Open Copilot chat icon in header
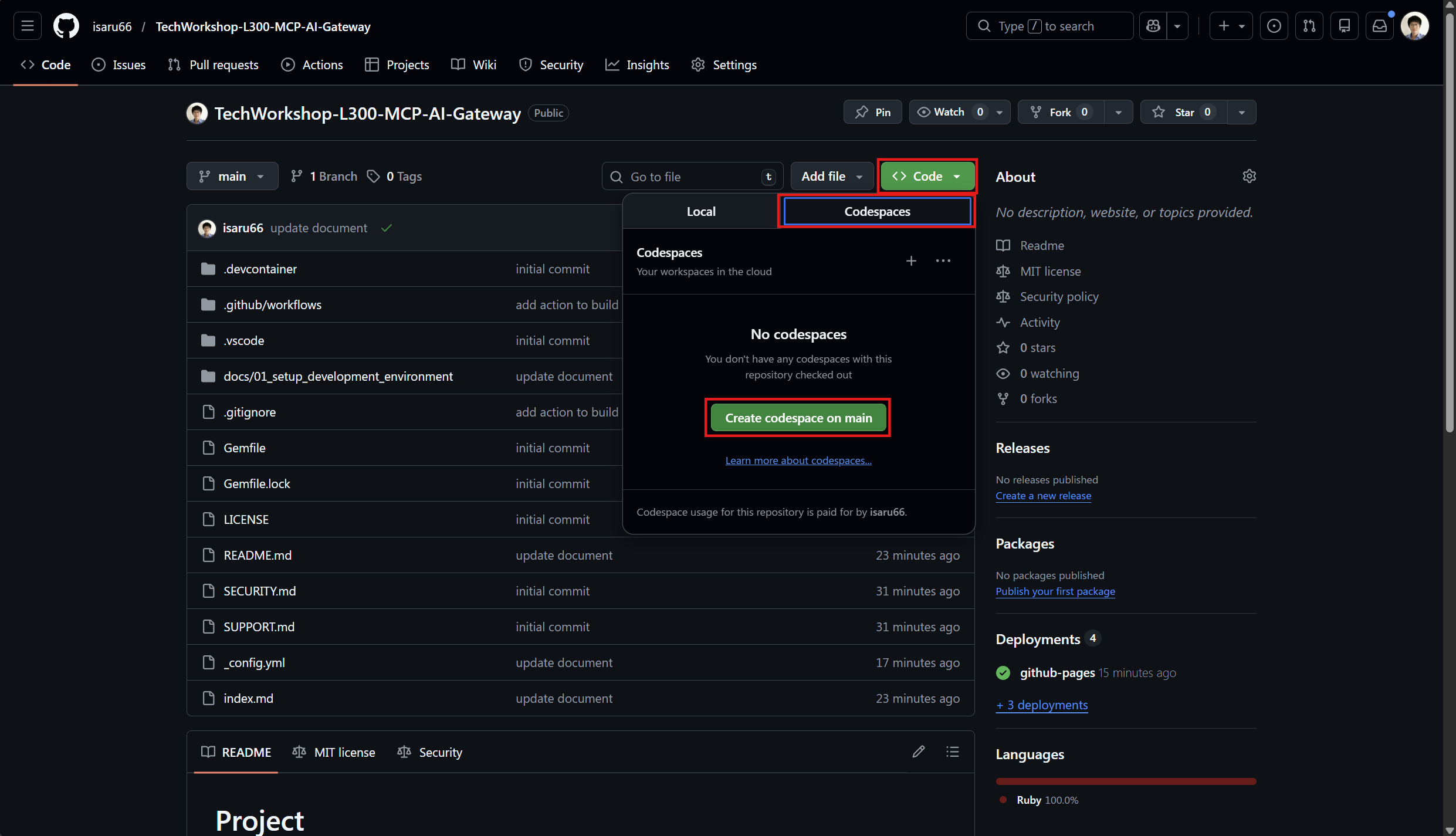The width and height of the screenshot is (1456, 836). point(1153,26)
